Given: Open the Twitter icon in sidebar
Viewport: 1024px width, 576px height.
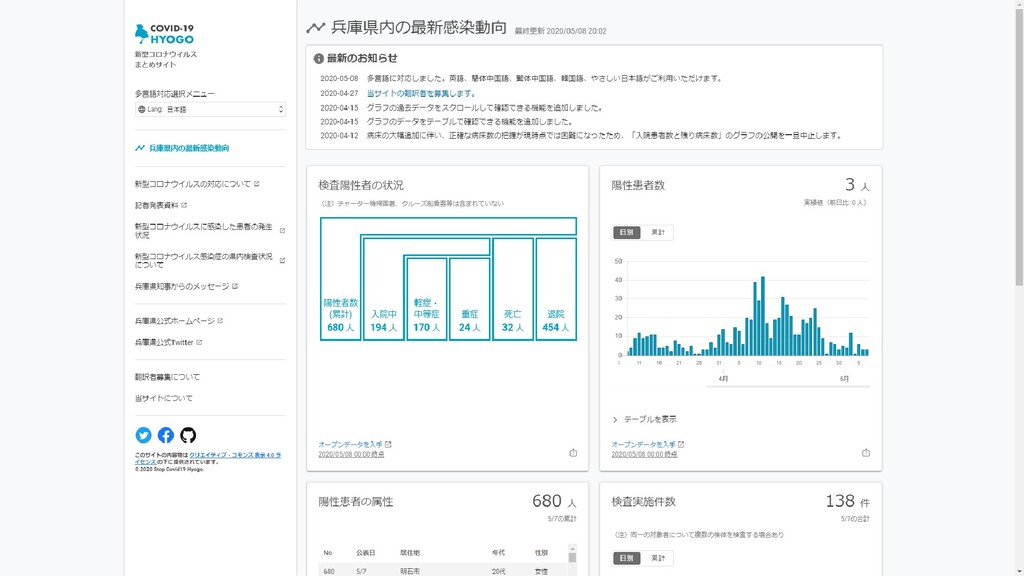Looking at the screenshot, I should [x=143, y=435].
